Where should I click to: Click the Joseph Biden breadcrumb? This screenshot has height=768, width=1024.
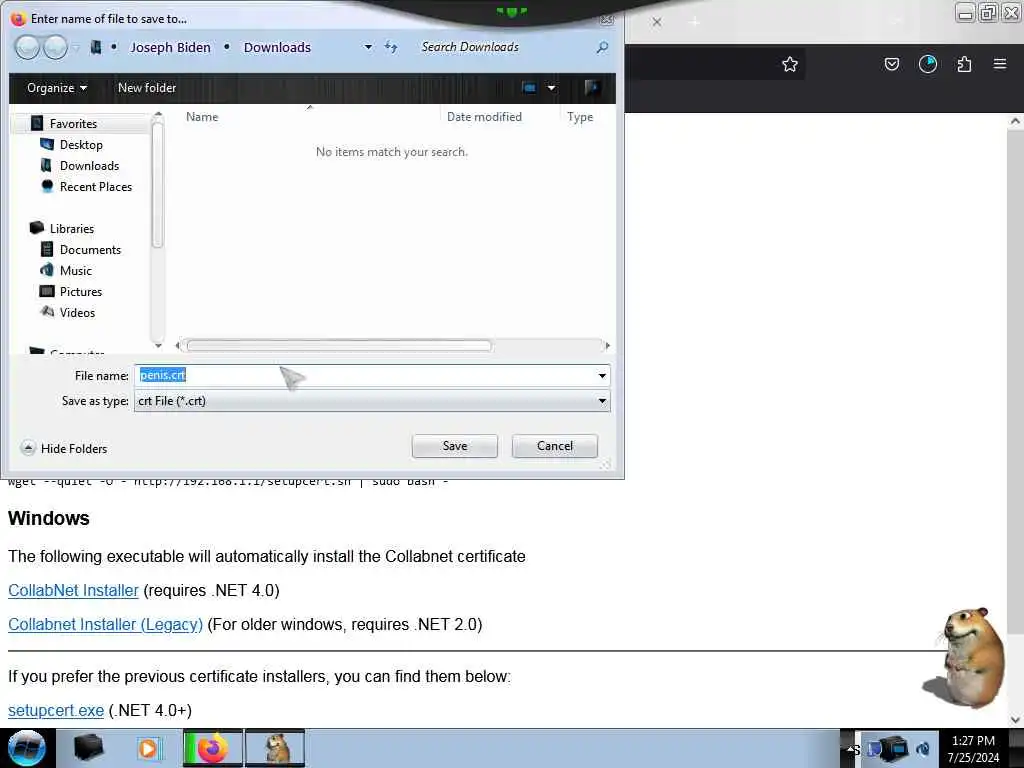(170, 47)
